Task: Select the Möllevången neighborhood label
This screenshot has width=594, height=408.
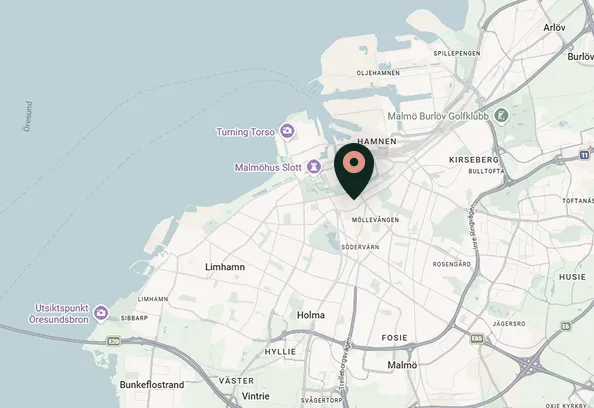Action: click(375, 220)
